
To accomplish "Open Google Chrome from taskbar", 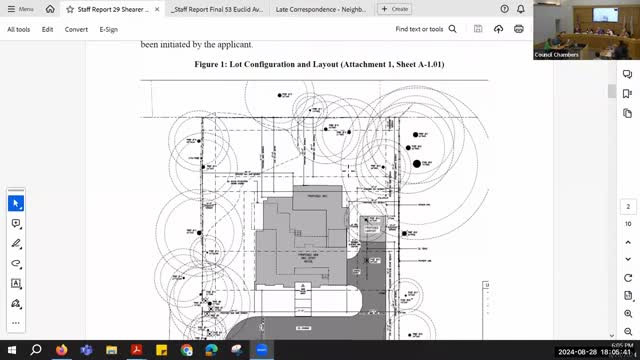I will coord(187,350).
